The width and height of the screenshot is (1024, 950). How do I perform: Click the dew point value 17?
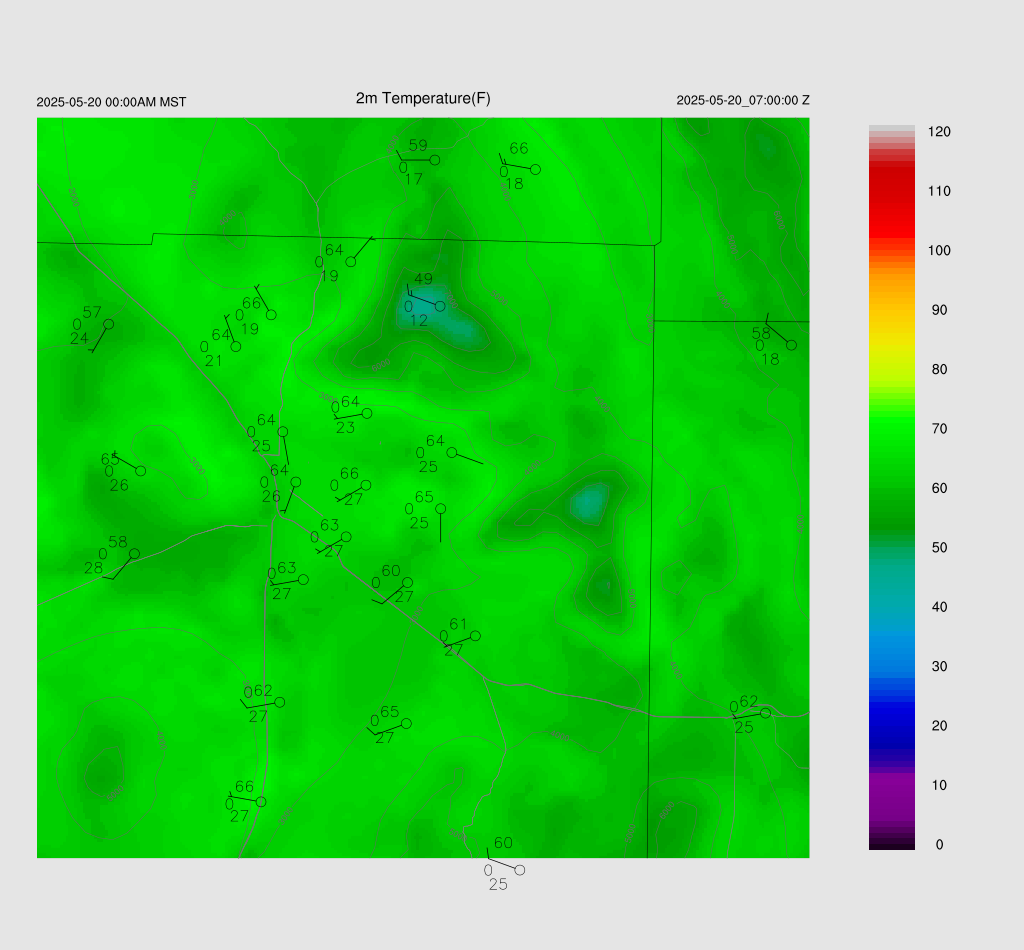coord(414,179)
